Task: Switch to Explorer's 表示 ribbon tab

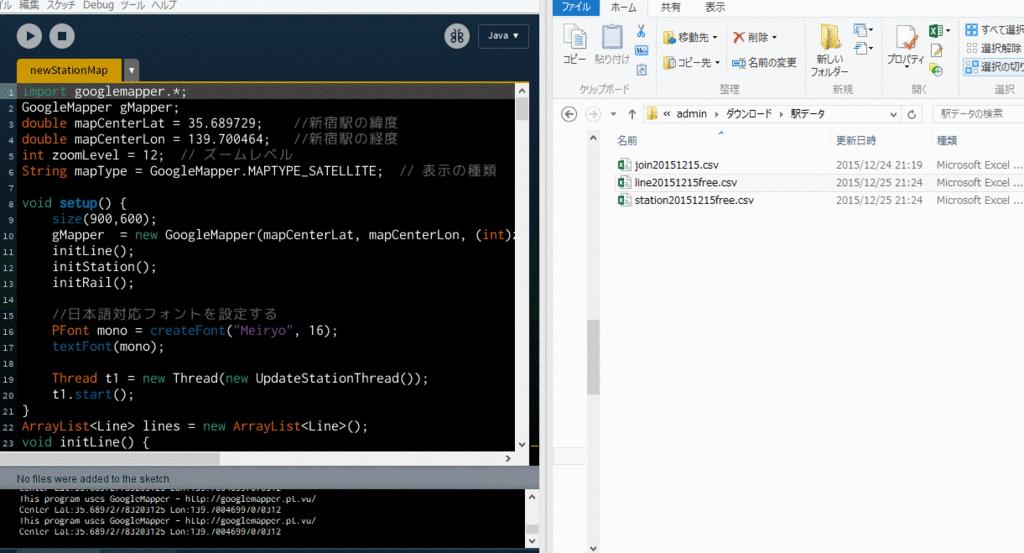Action: (x=715, y=7)
